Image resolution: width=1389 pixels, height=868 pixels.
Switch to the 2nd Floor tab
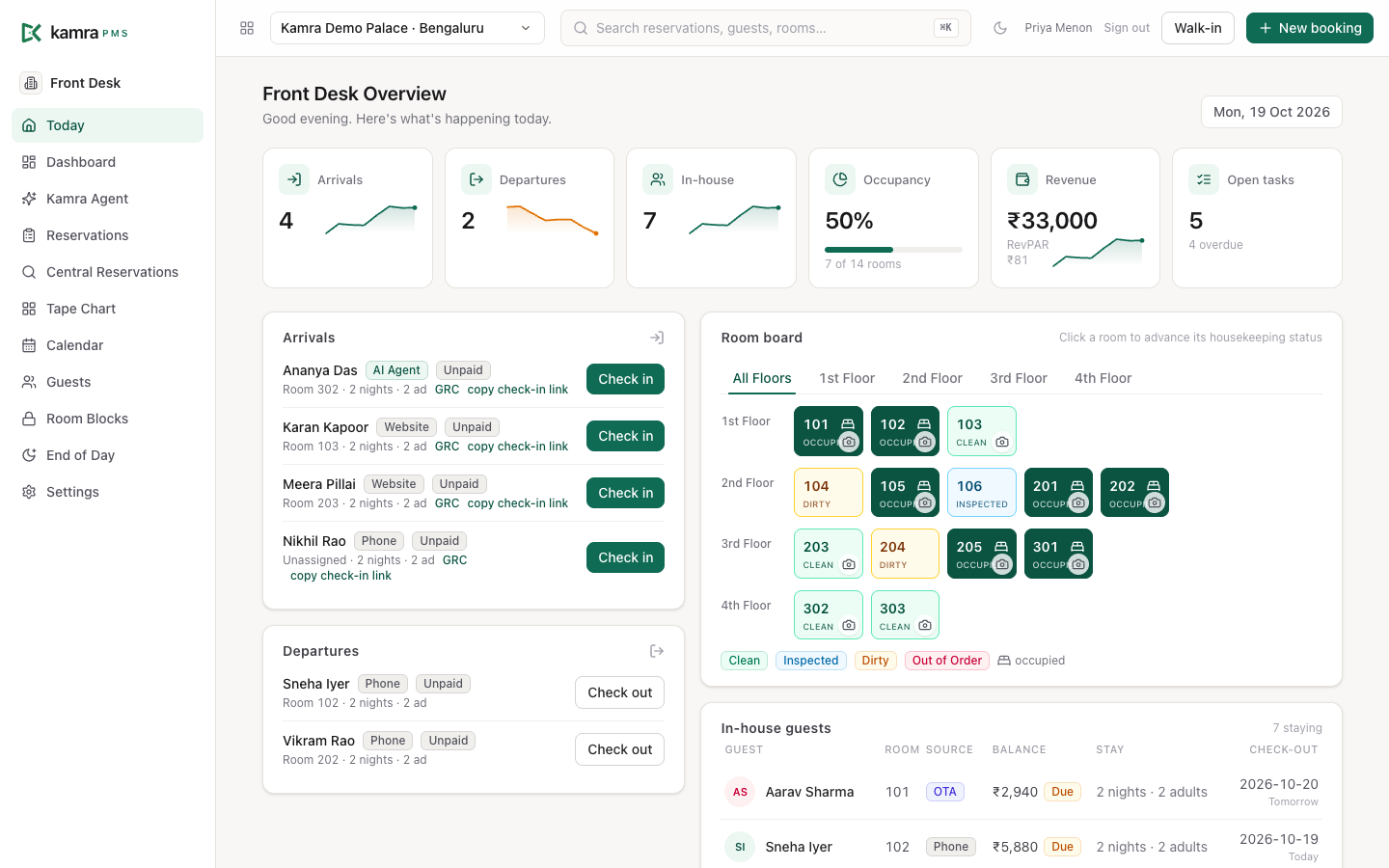point(932,378)
